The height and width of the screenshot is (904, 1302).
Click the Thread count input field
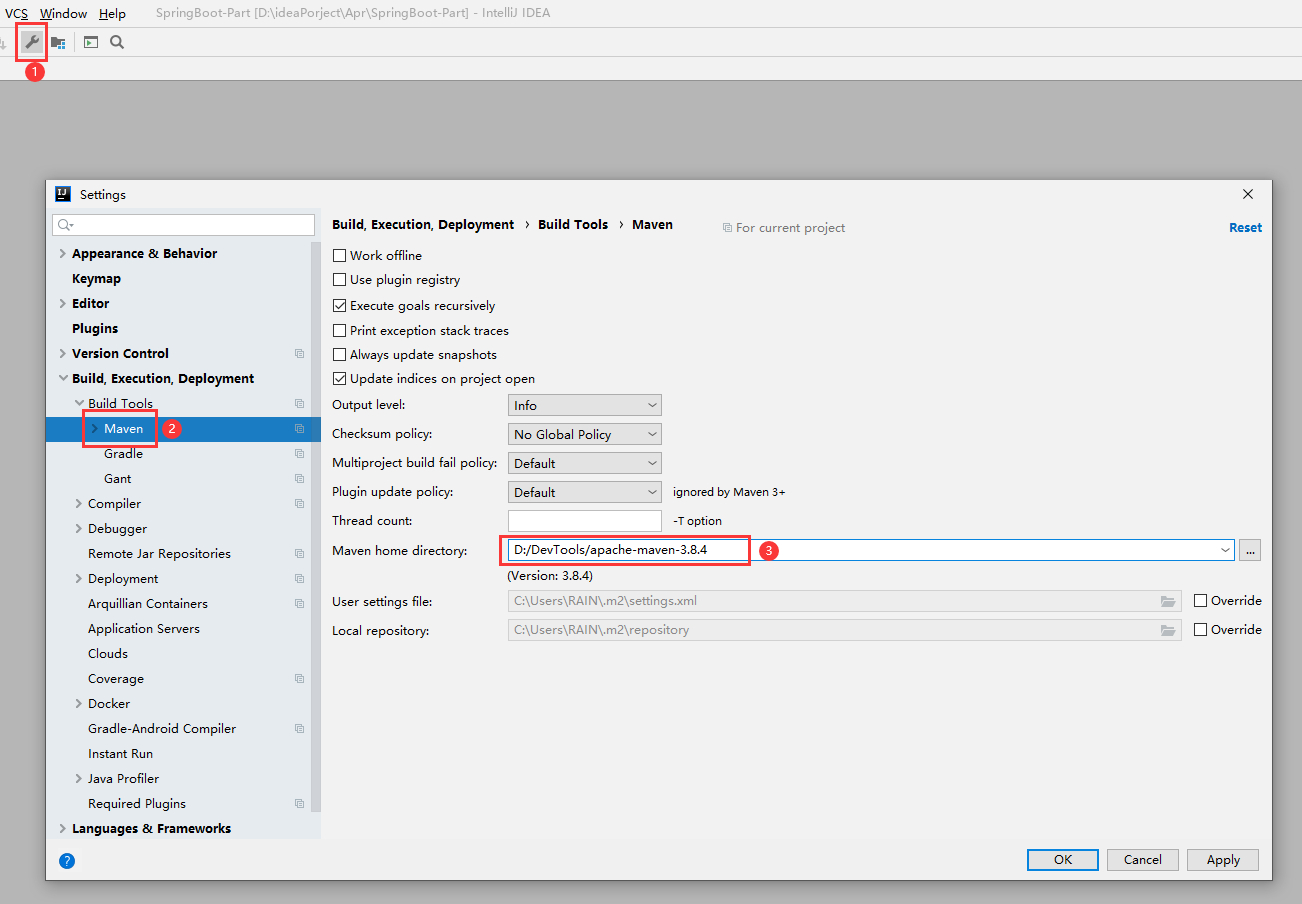coord(585,521)
